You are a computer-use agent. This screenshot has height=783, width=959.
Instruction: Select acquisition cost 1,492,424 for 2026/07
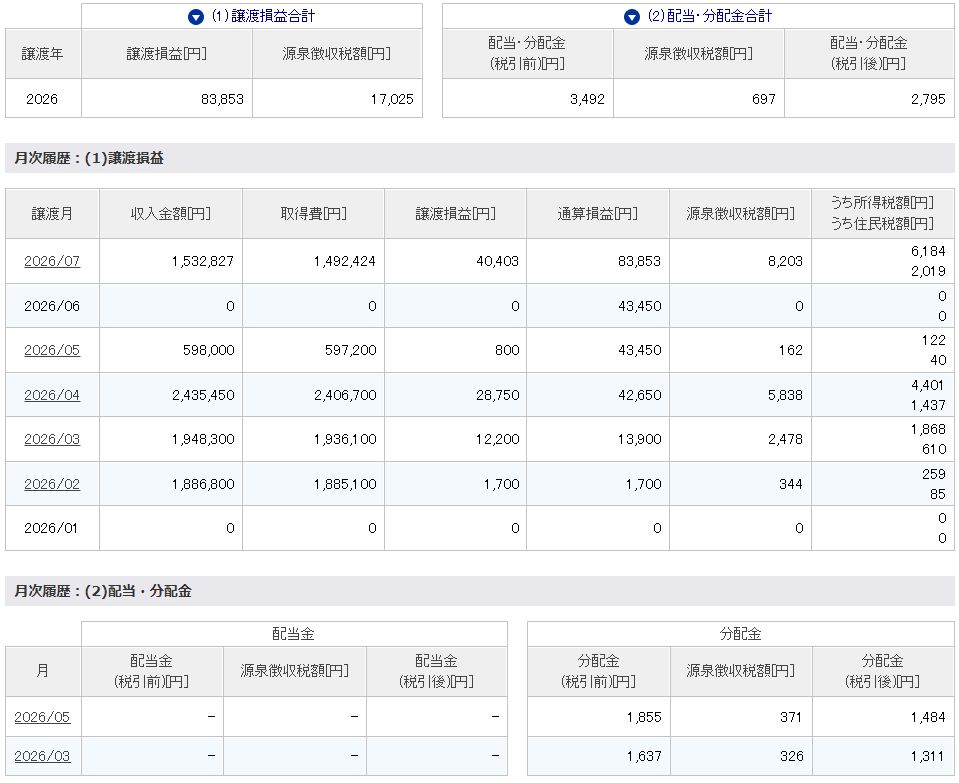click(344, 261)
